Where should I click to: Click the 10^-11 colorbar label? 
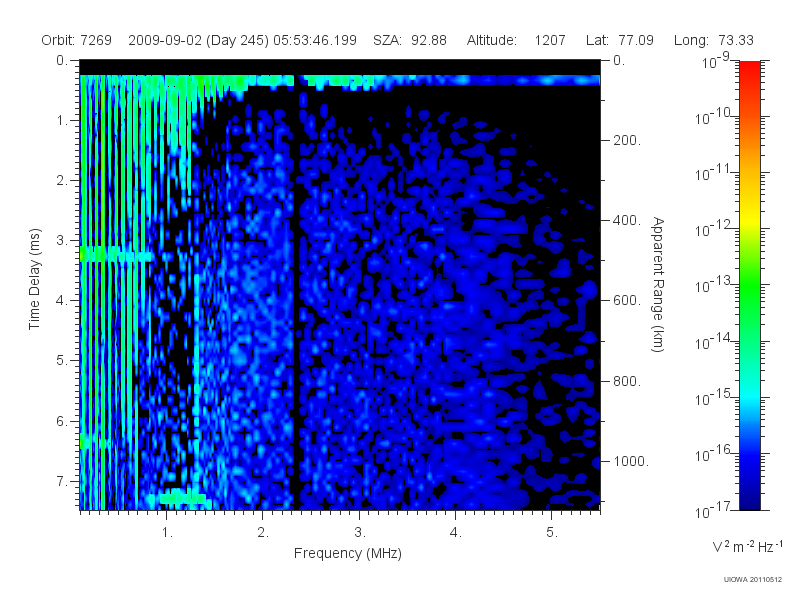coord(714,173)
